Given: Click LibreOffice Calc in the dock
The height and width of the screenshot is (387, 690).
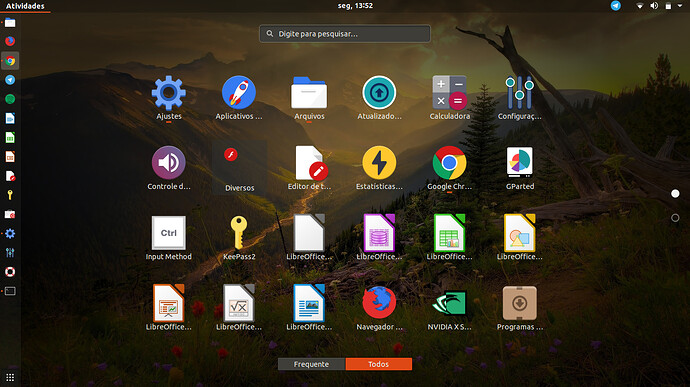Looking at the screenshot, I should coord(10,138).
